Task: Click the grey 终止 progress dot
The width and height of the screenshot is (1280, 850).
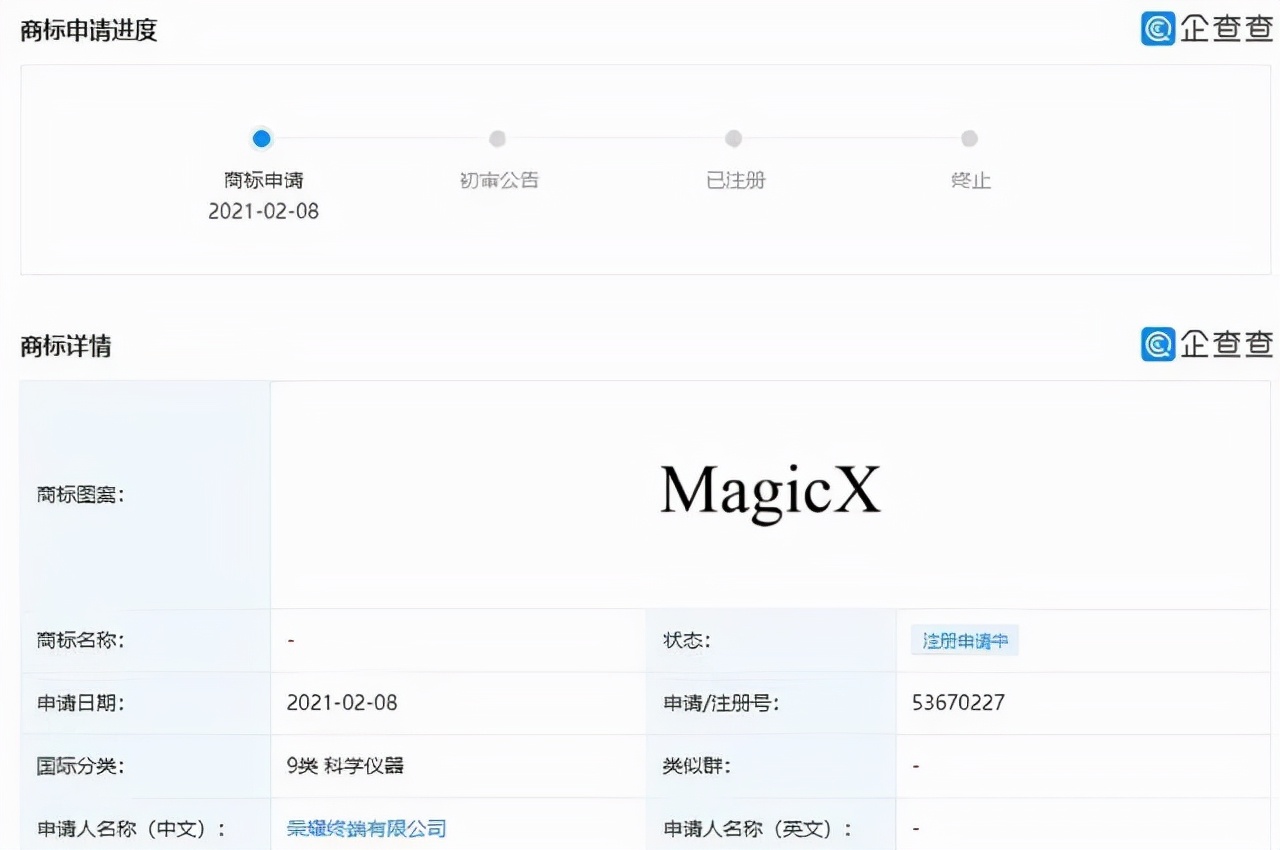Action: point(969,139)
